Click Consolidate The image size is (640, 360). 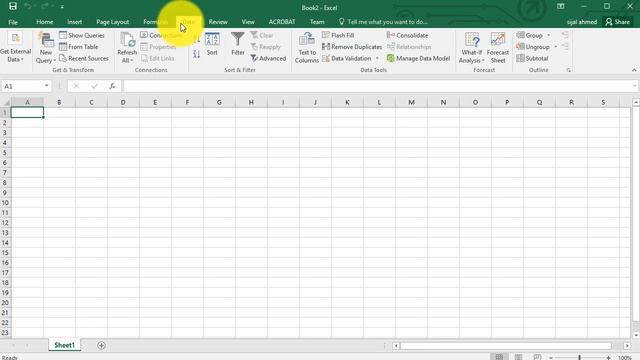[407, 35]
